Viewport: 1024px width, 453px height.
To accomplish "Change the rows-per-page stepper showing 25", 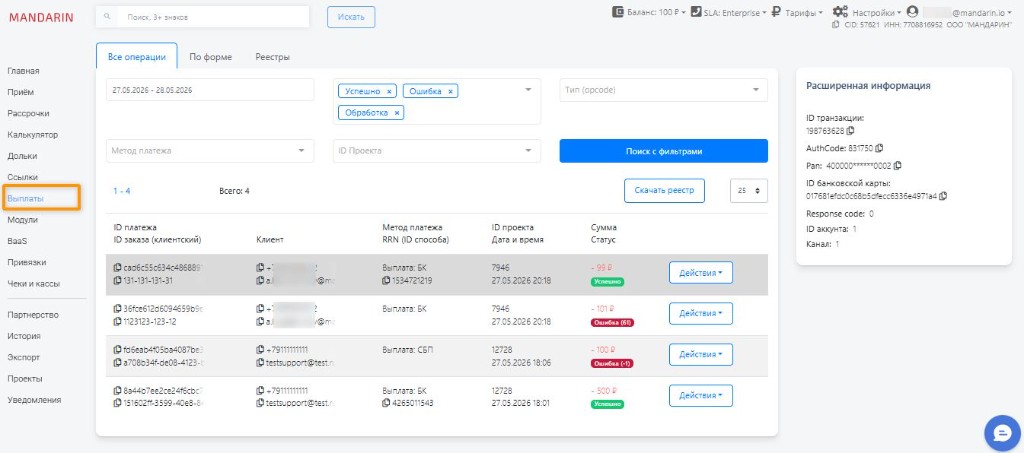I will click(748, 191).
